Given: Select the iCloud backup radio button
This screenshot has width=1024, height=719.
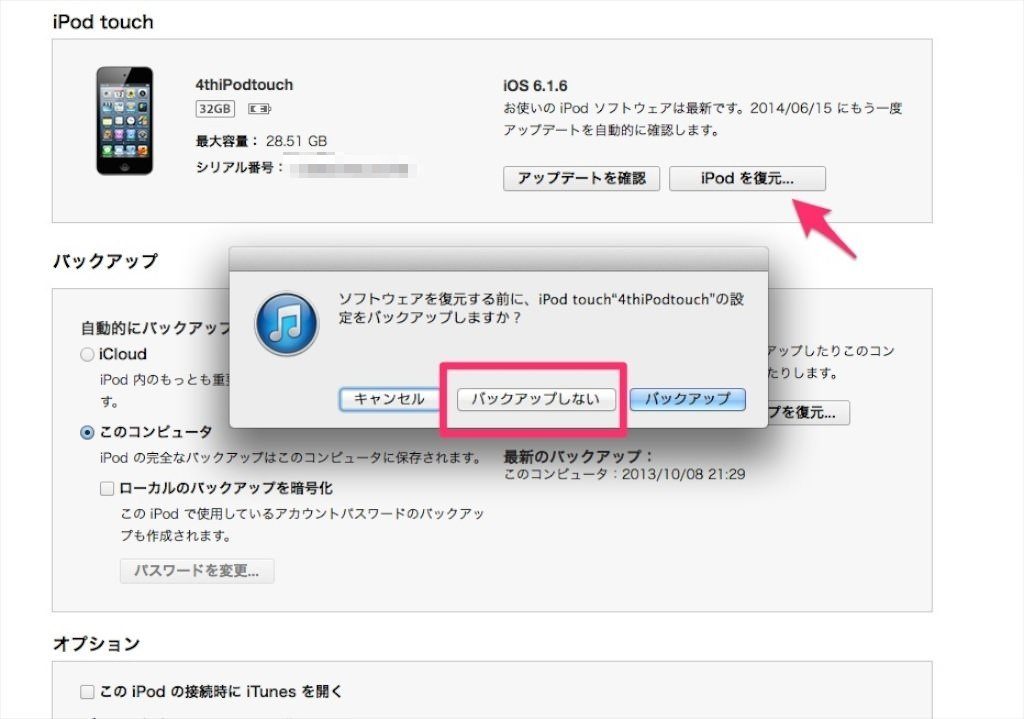Looking at the screenshot, I should [x=87, y=355].
